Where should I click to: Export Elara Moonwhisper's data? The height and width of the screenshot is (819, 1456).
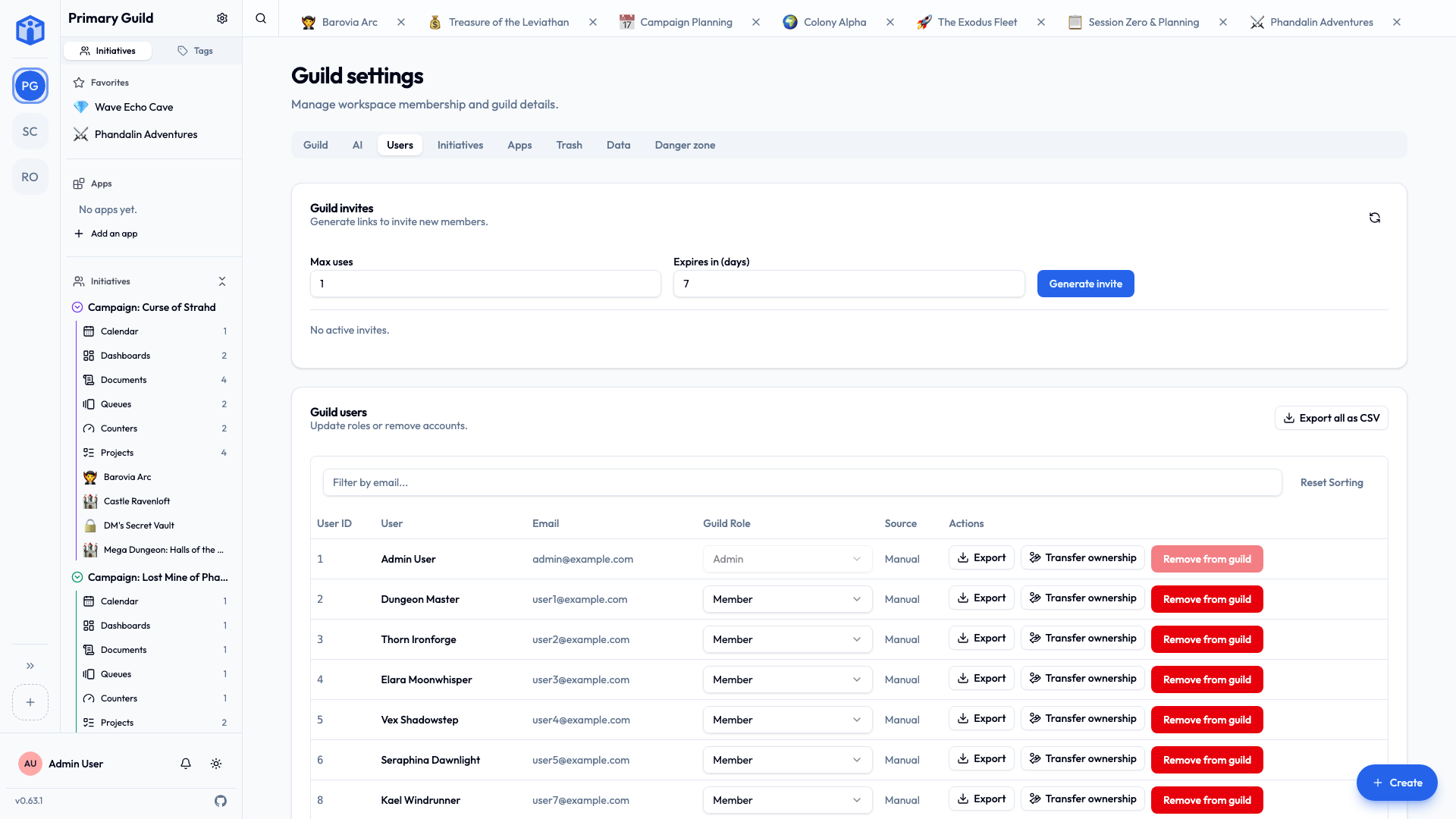pos(981,678)
